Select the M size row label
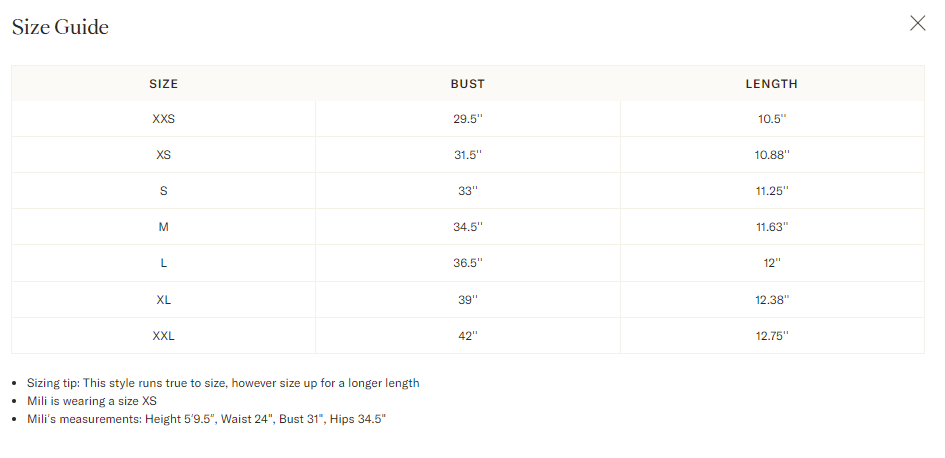945x458 pixels. [x=163, y=227]
